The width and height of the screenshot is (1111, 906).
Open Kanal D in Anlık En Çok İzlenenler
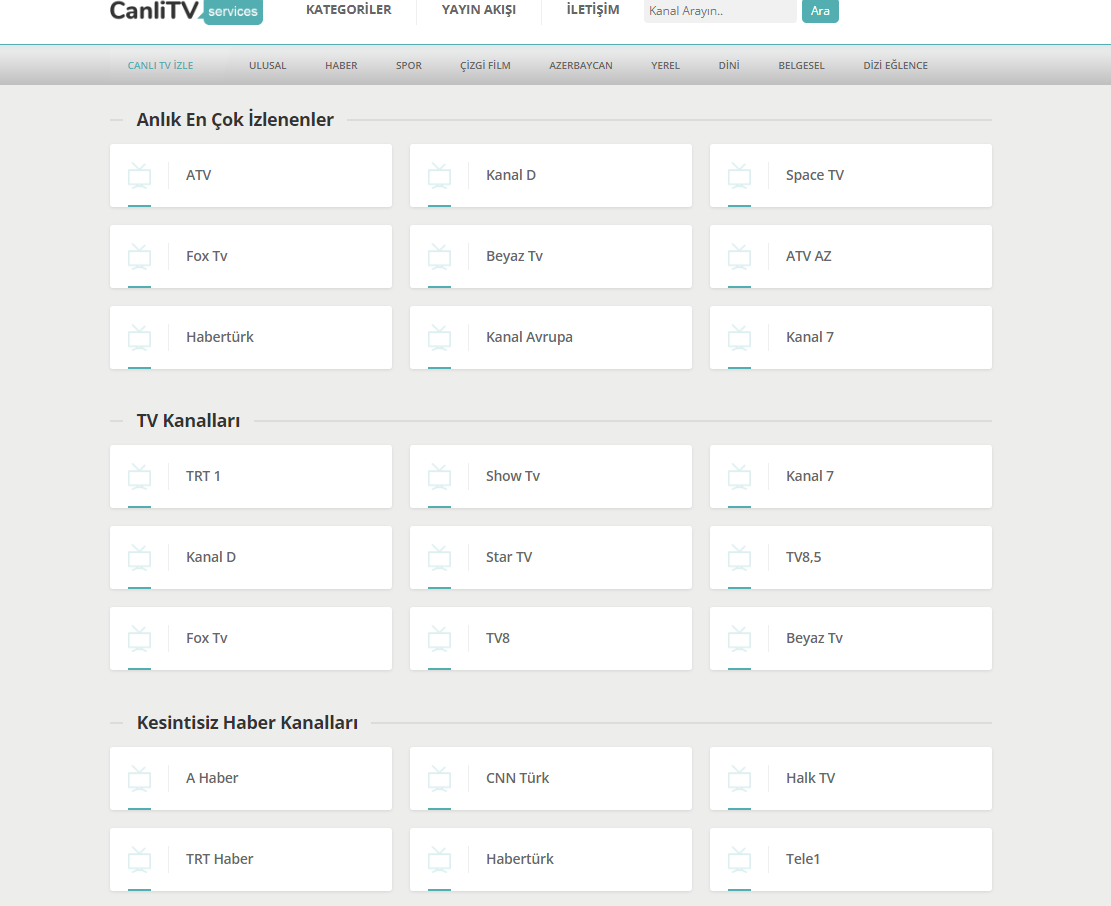551,176
